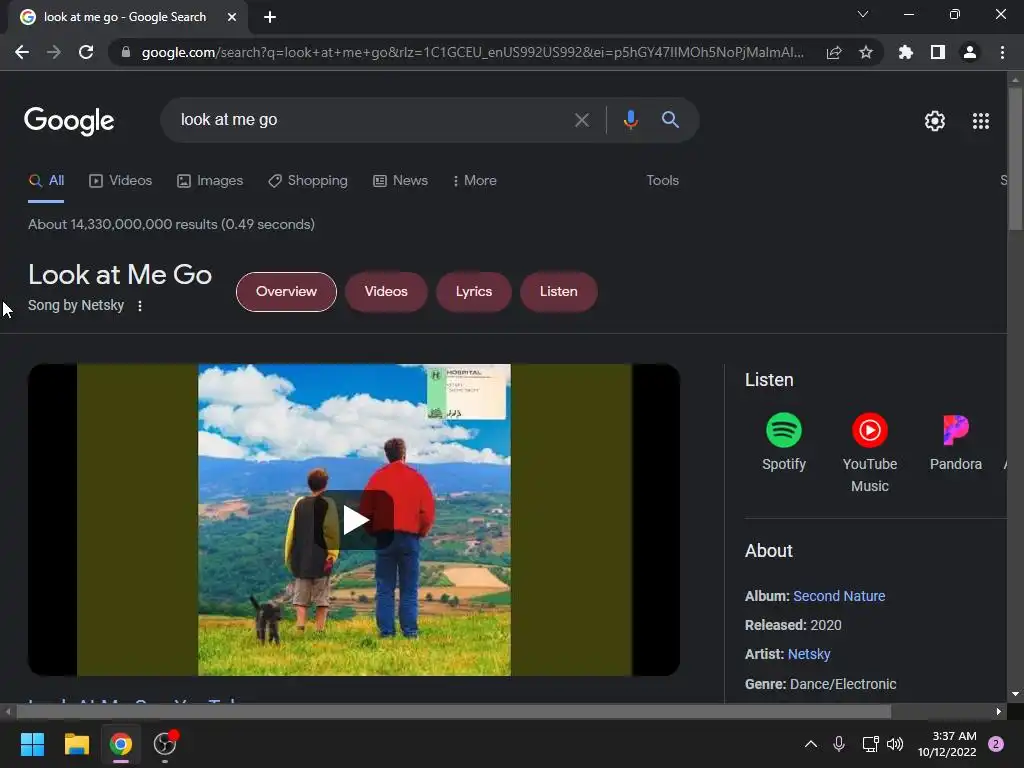The height and width of the screenshot is (768, 1024).
Task: Show hidden system tray icons
Action: click(810, 744)
